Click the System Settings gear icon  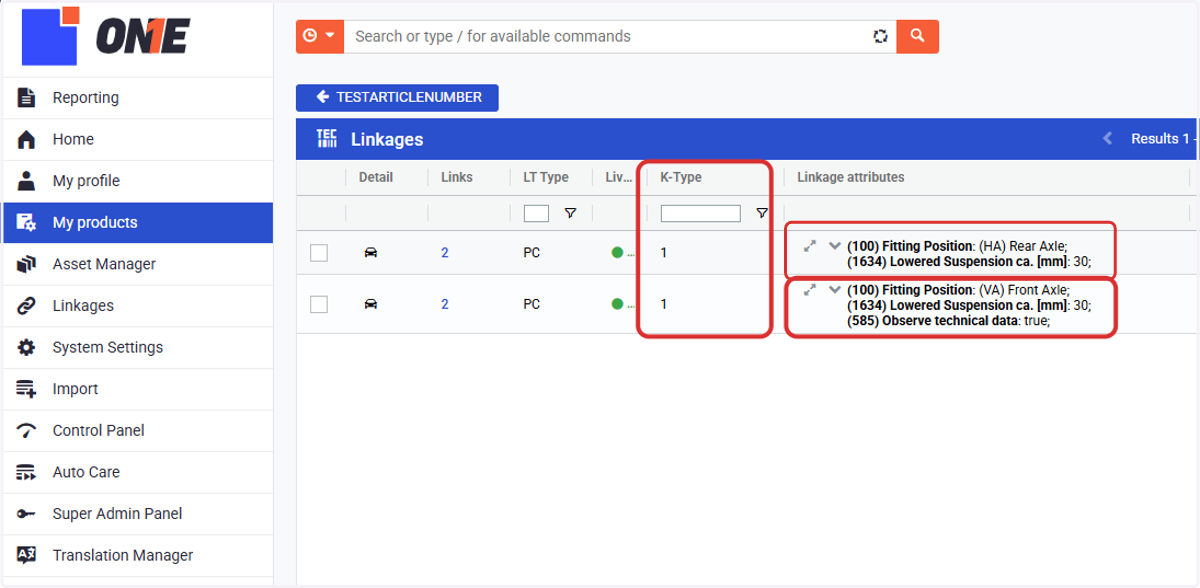click(27, 347)
